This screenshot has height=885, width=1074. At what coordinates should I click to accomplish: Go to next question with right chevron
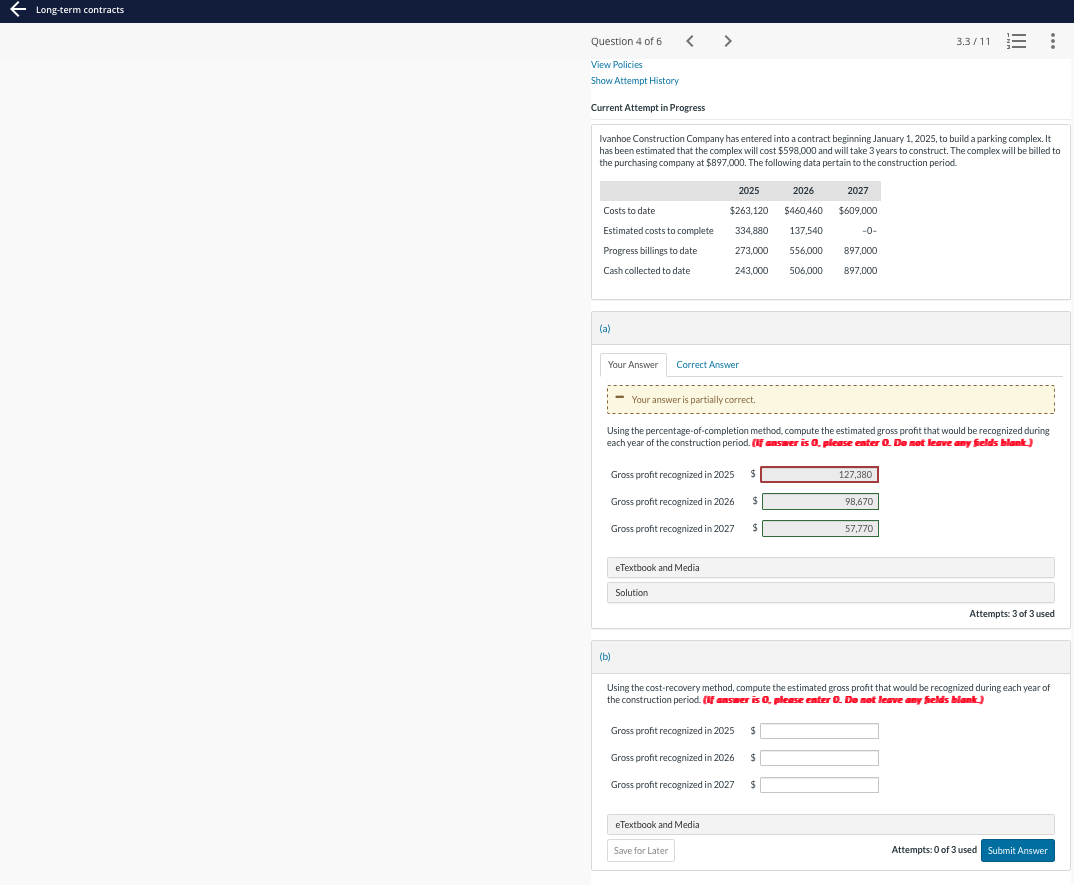727,41
